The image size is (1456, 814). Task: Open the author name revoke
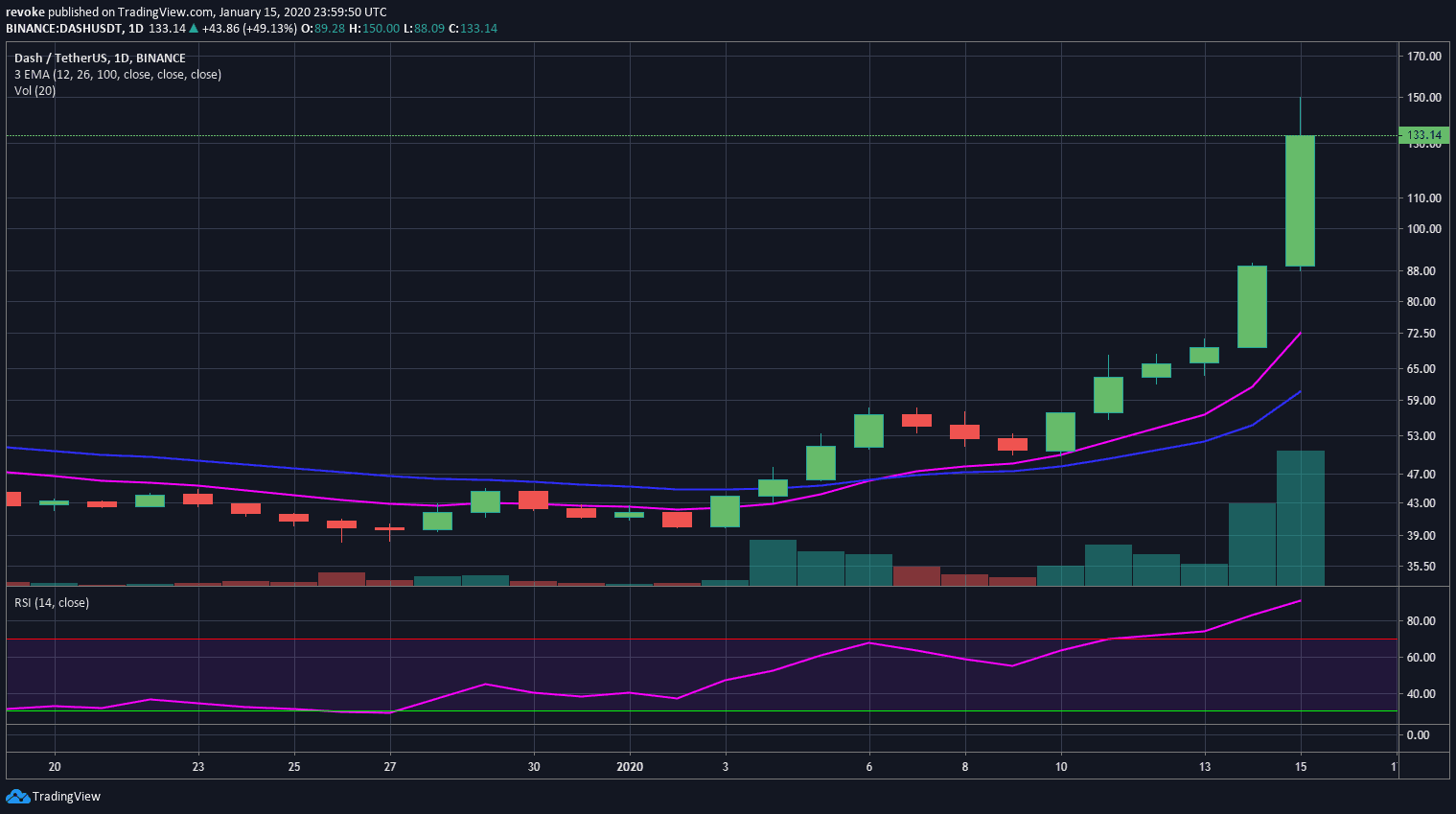tap(25, 12)
